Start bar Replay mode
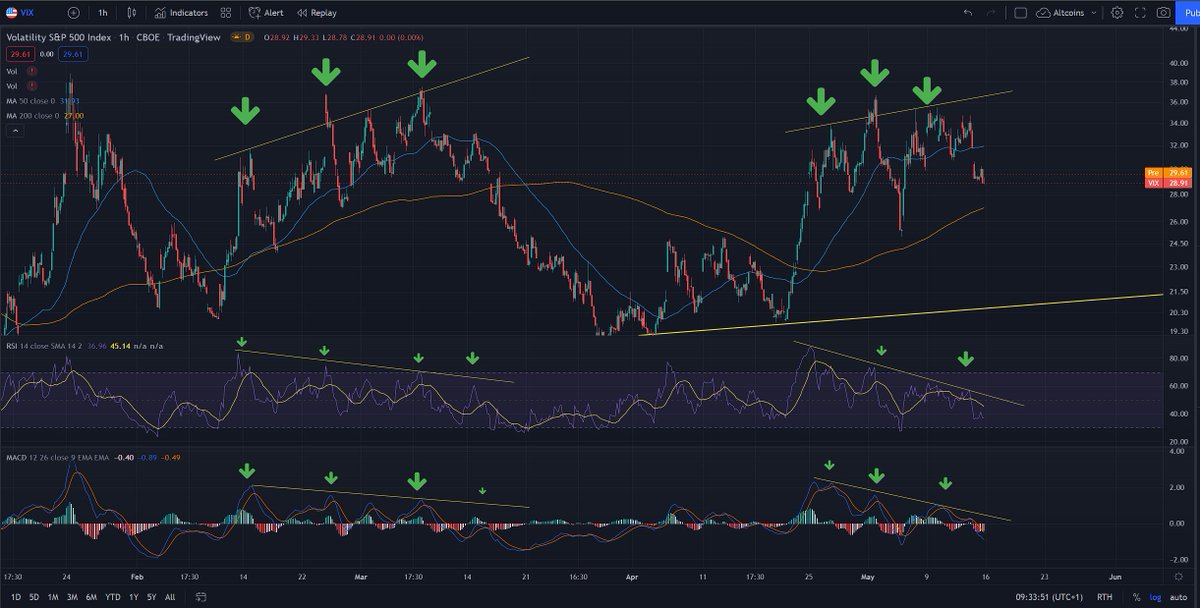Image resolution: width=1200 pixels, height=608 pixels. pyautogui.click(x=316, y=13)
